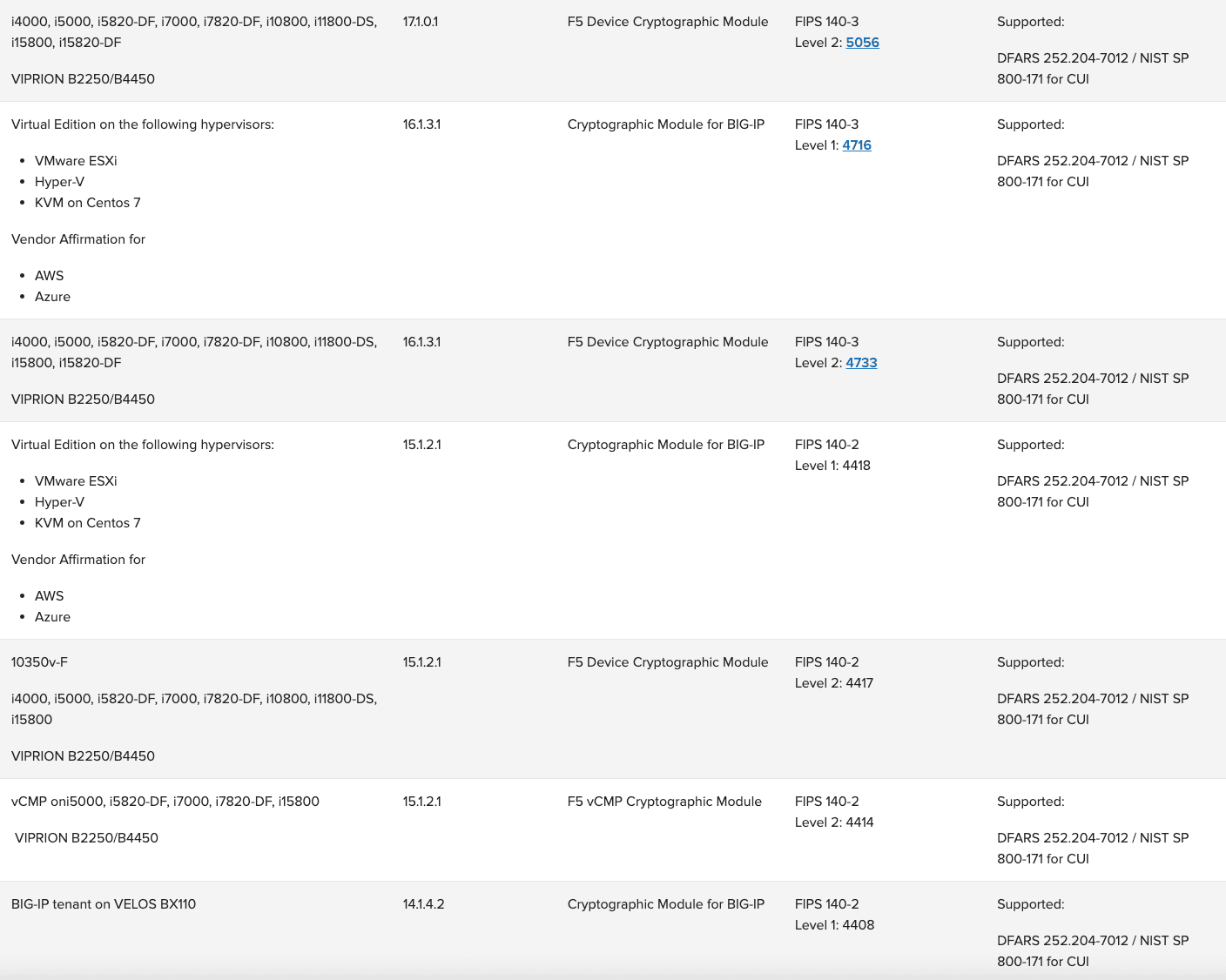Click the AWS bullet in the 16.1.3.1 row
Image resolution: width=1226 pixels, height=980 pixels.
click(x=49, y=276)
